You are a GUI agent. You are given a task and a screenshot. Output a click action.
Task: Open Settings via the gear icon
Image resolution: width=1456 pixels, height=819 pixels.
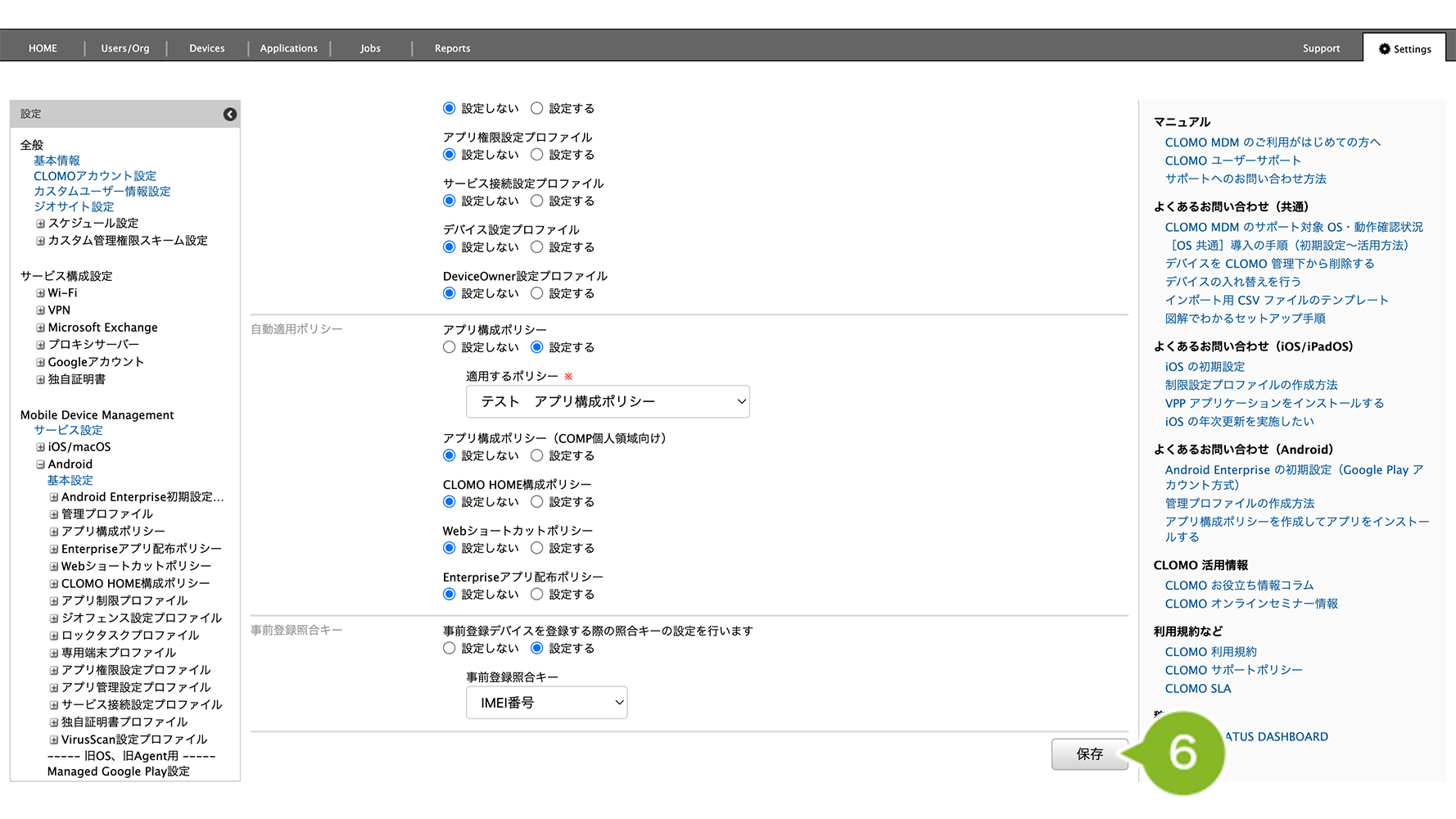[x=1385, y=49]
